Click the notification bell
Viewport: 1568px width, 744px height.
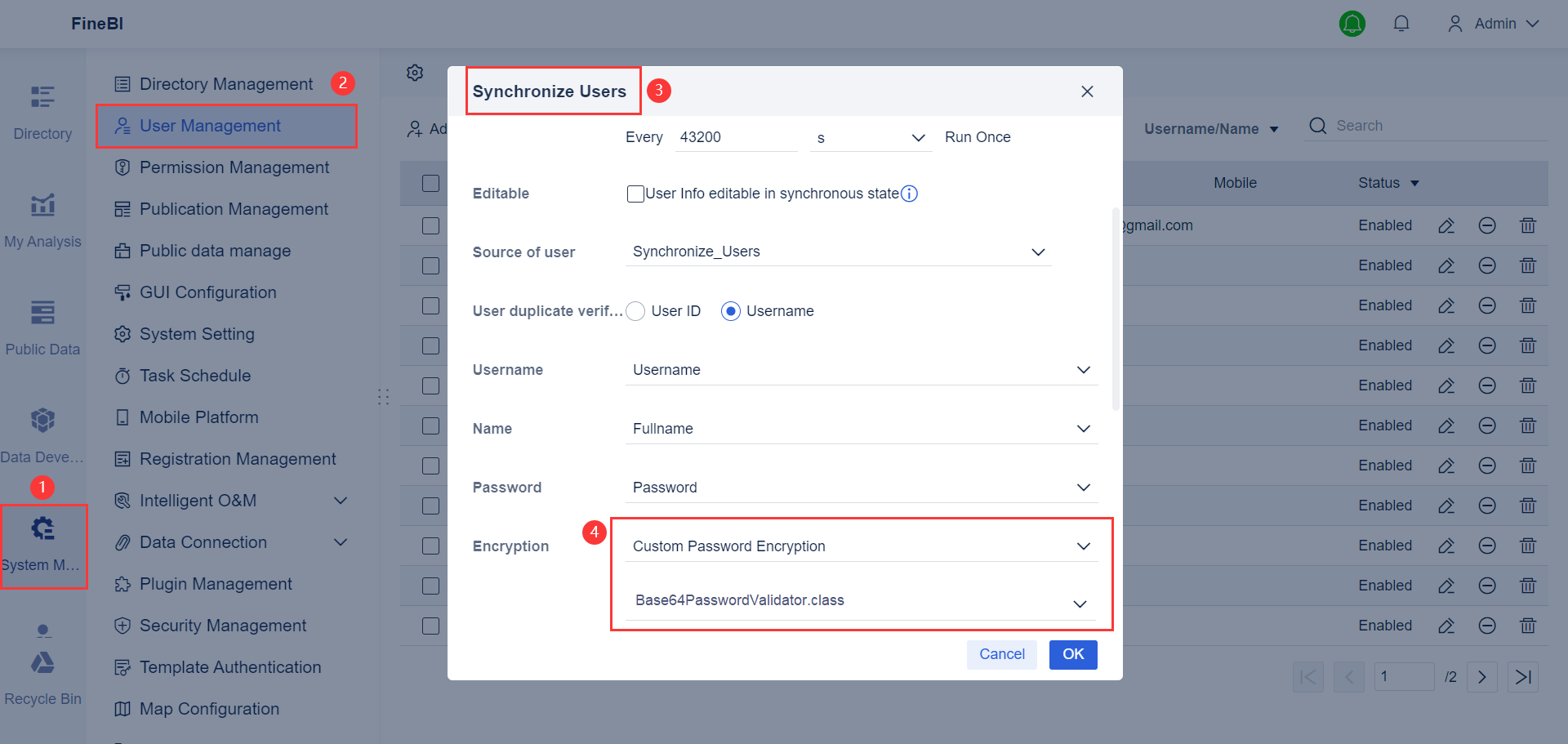pyautogui.click(x=1401, y=24)
